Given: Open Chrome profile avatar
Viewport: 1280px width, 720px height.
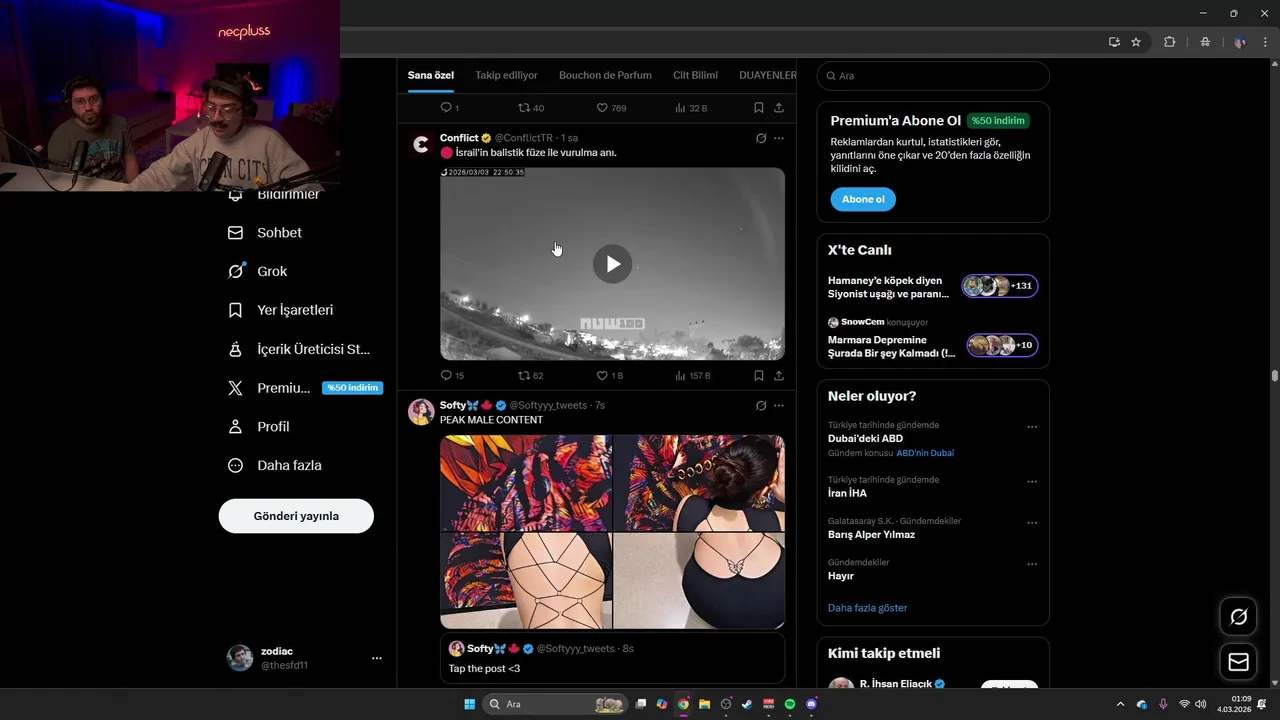Looking at the screenshot, I should (1240, 42).
